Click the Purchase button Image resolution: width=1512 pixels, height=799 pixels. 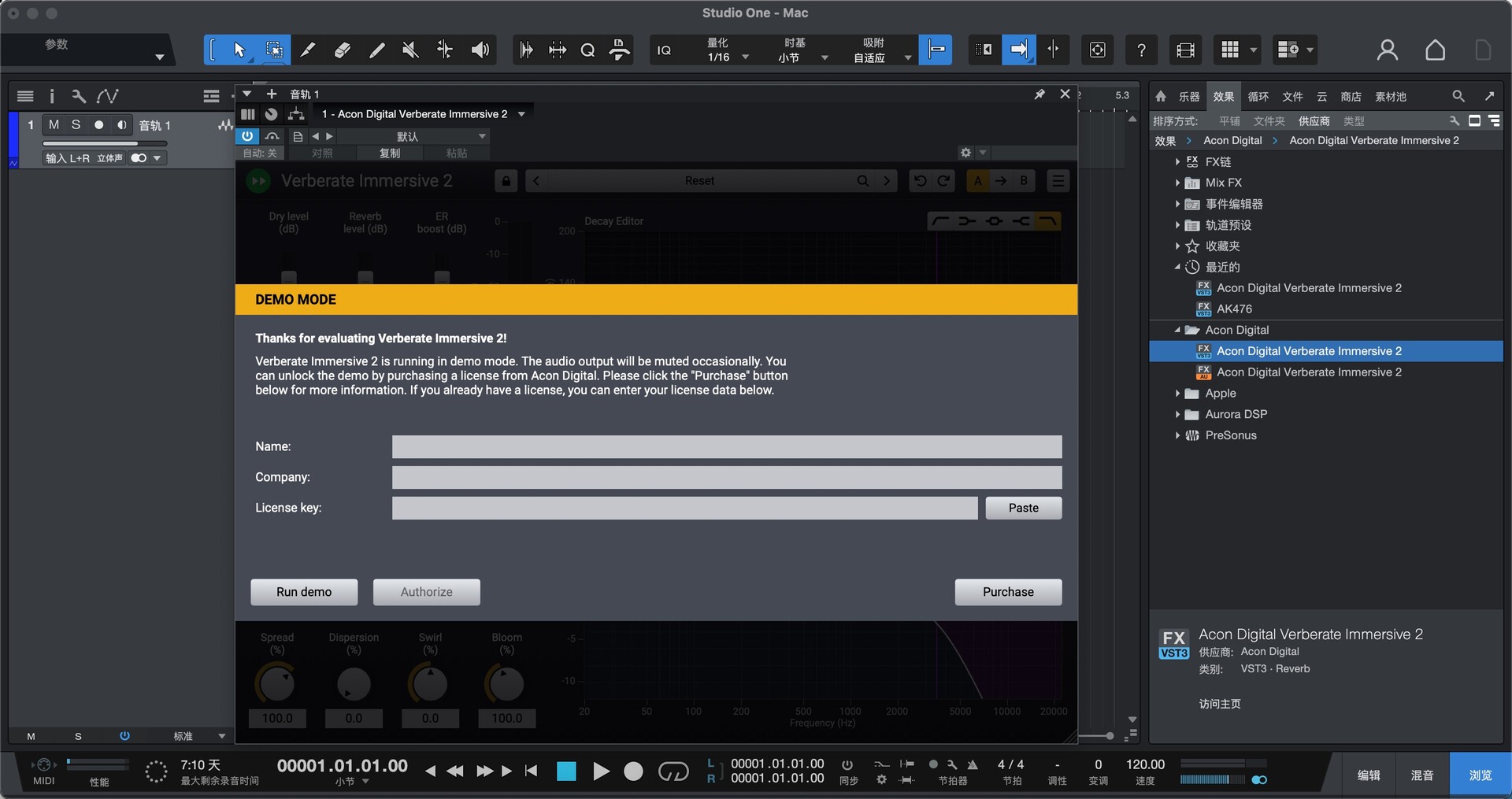click(1008, 592)
